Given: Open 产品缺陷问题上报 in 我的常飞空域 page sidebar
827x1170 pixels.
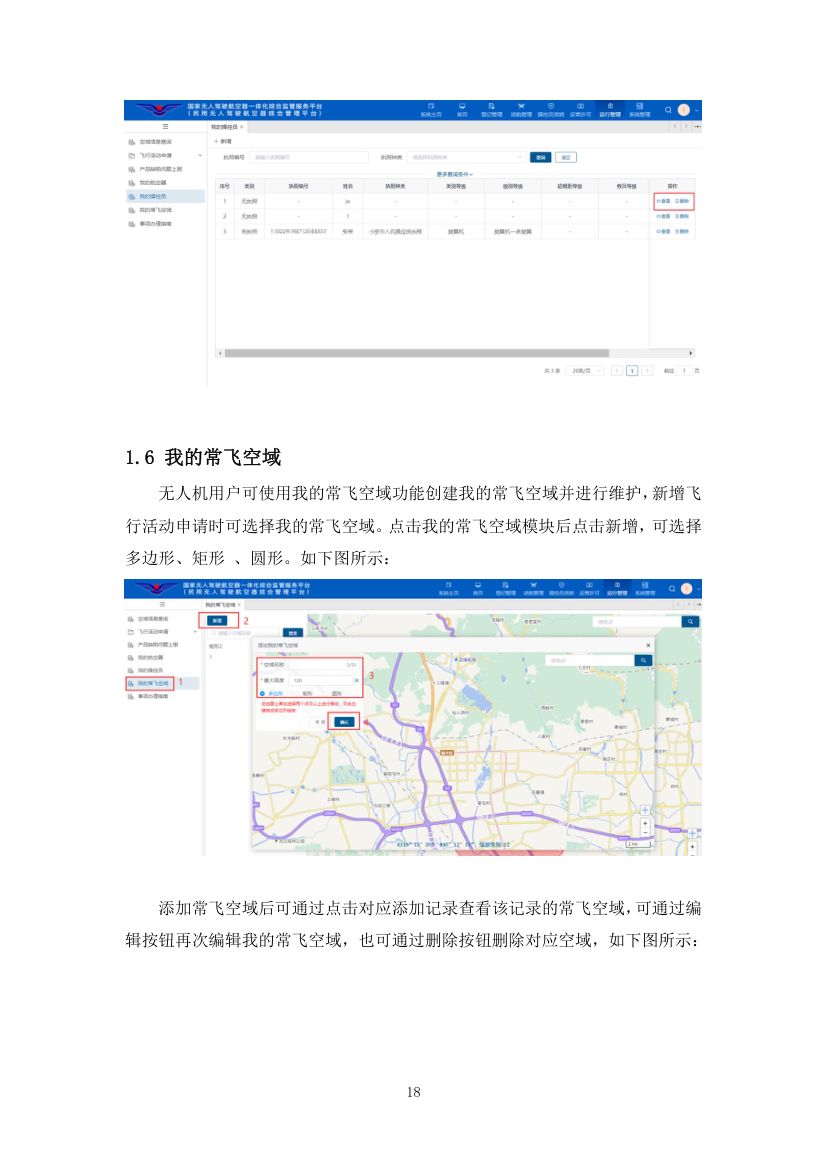Looking at the screenshot, I should point(158,645).
